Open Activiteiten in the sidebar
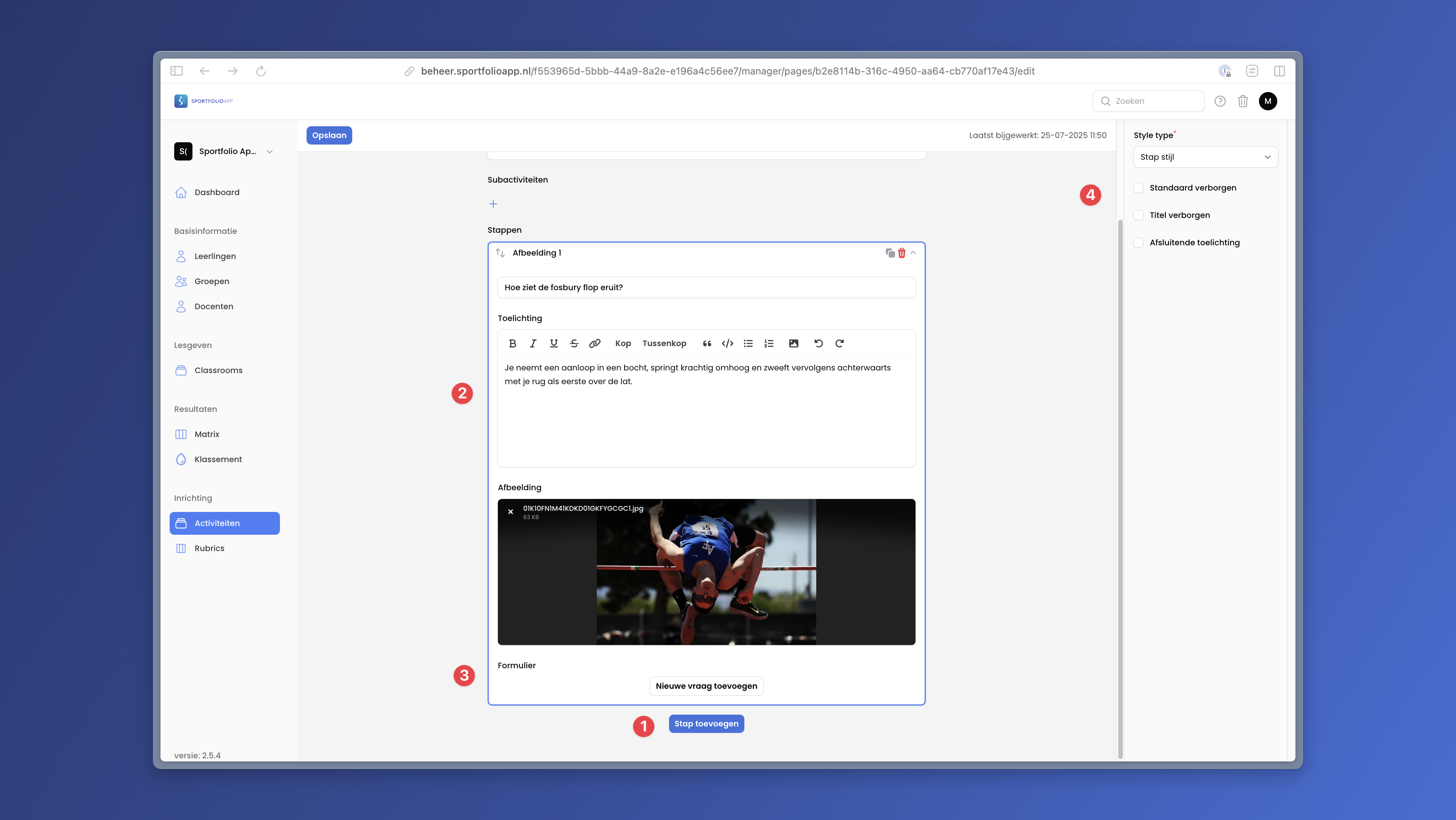 224,523
